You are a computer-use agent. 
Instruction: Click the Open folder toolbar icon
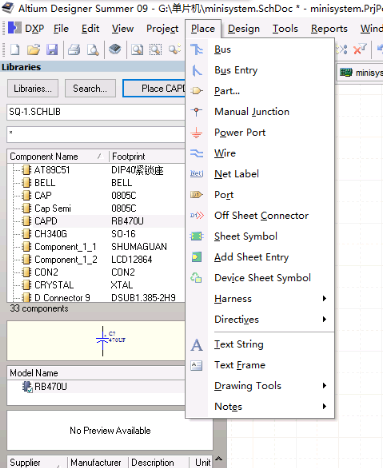point(33,50)
